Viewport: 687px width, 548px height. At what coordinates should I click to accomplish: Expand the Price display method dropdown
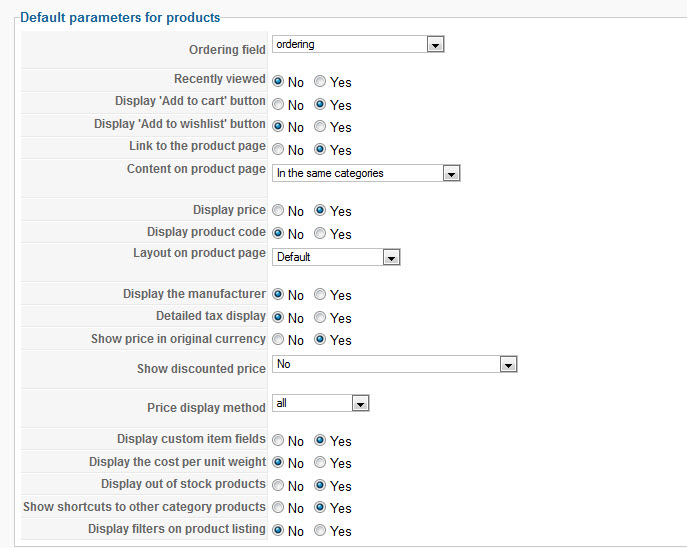[320, 403]
